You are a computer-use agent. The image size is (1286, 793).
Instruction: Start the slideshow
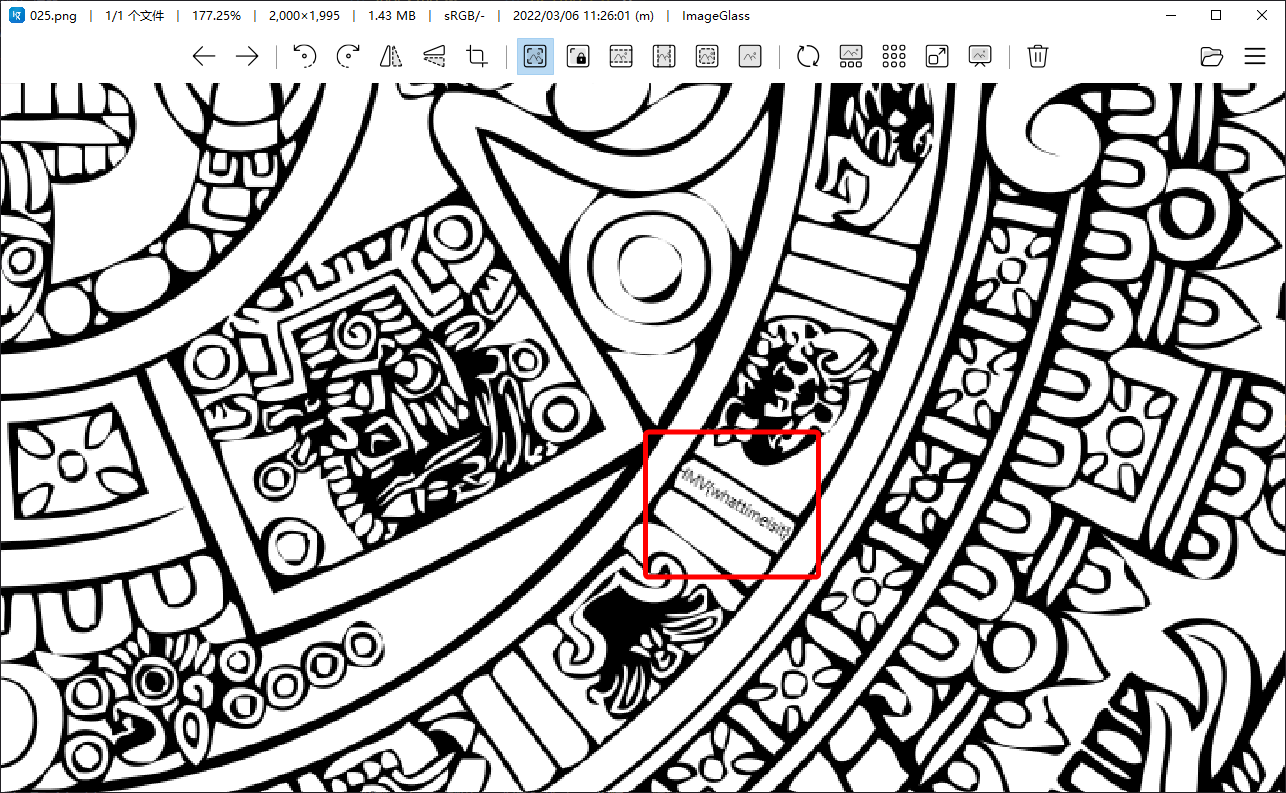980,56
